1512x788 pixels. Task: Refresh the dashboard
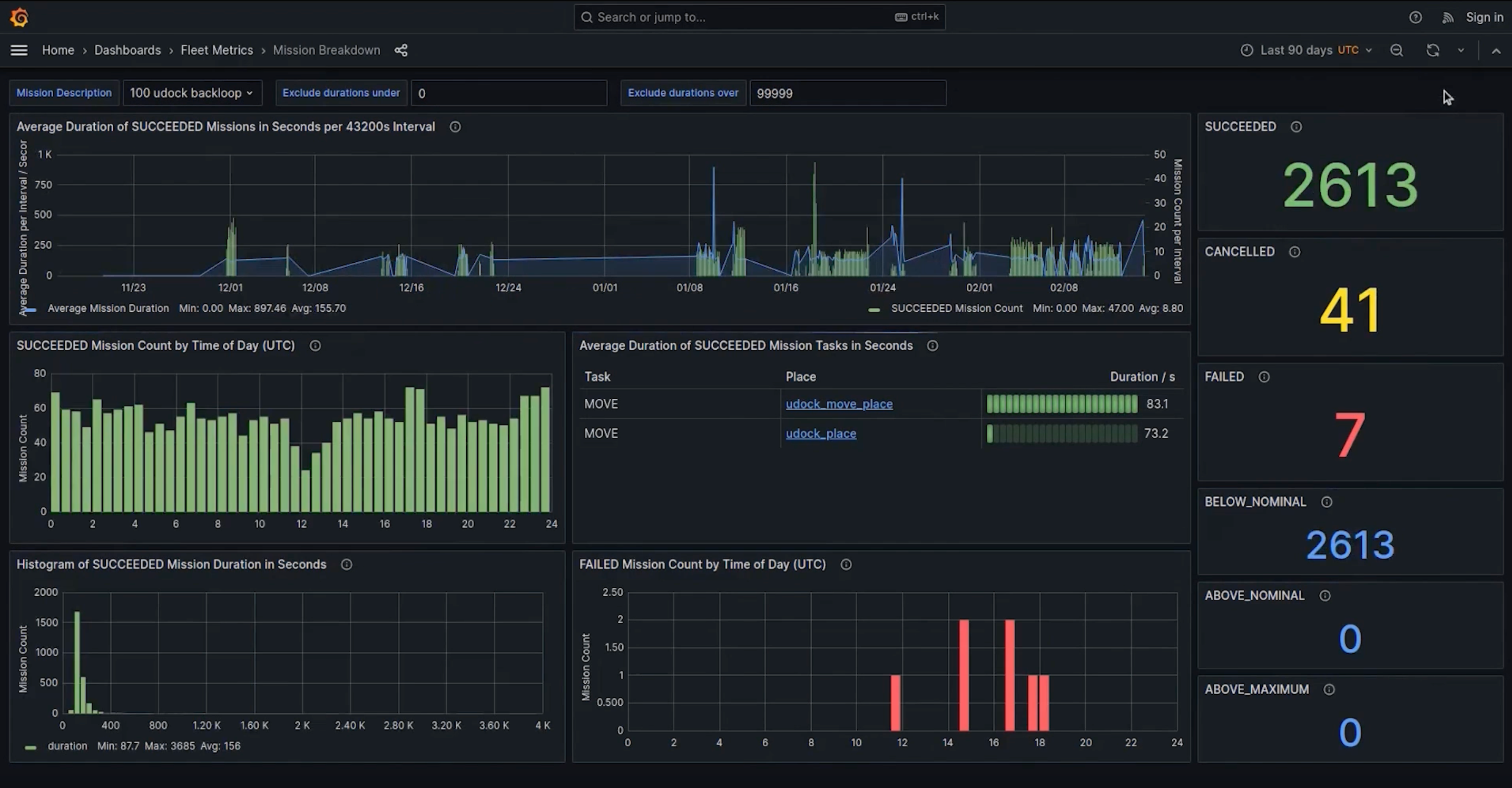(x=1433, y=51)
